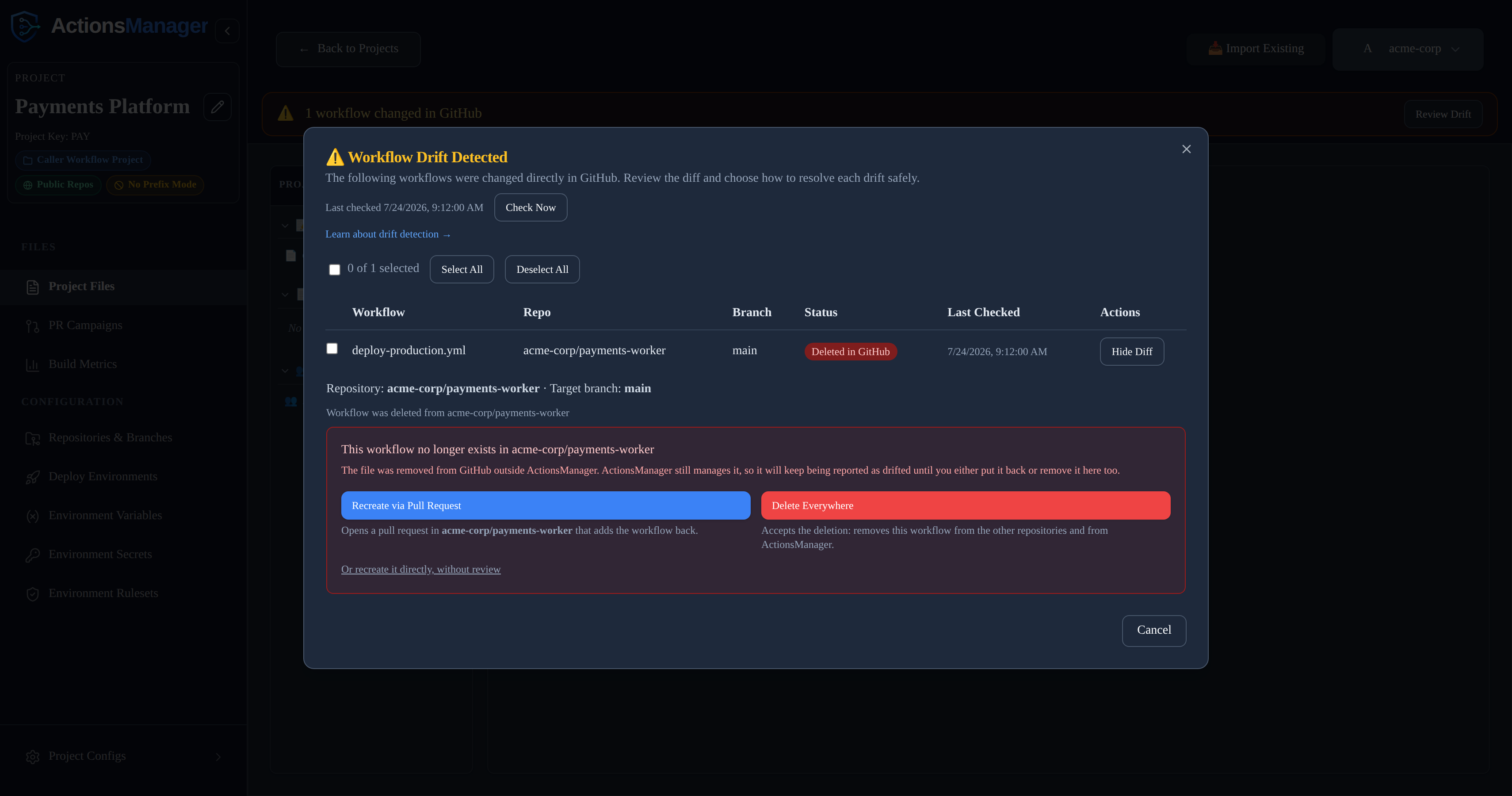The image size is (1512, 796).
Task: Click the Environment Variables icon
Action: coord(33,516)
